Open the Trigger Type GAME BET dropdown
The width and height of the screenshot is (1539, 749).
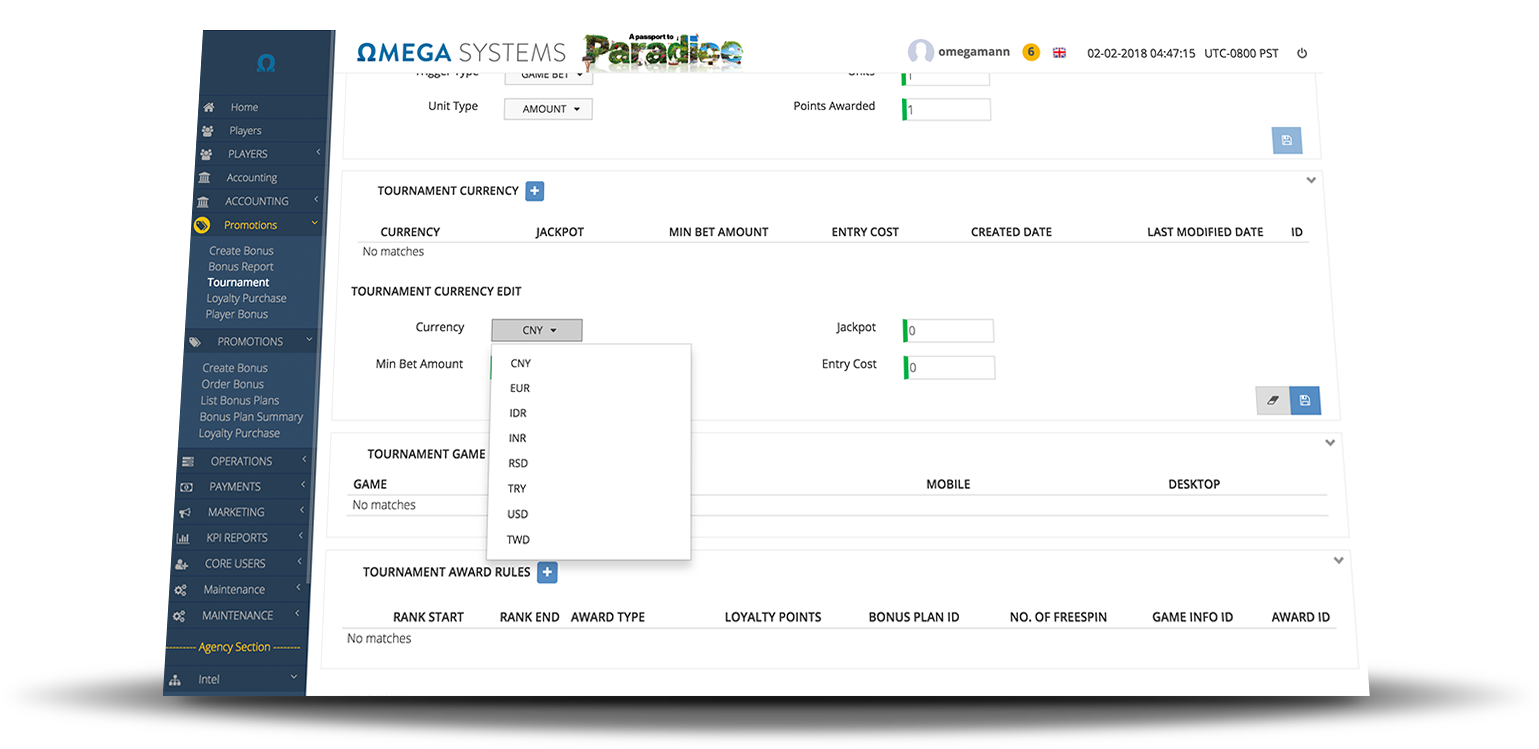tap(549, 75)
